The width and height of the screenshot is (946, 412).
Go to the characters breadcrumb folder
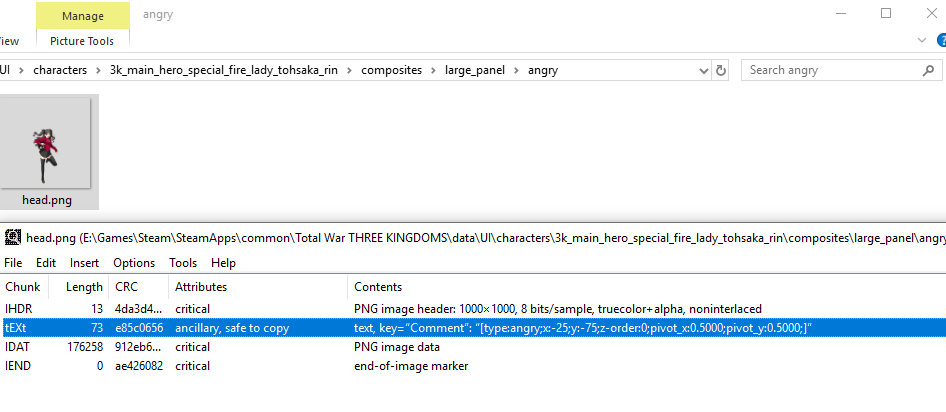(x=60, y=70)
